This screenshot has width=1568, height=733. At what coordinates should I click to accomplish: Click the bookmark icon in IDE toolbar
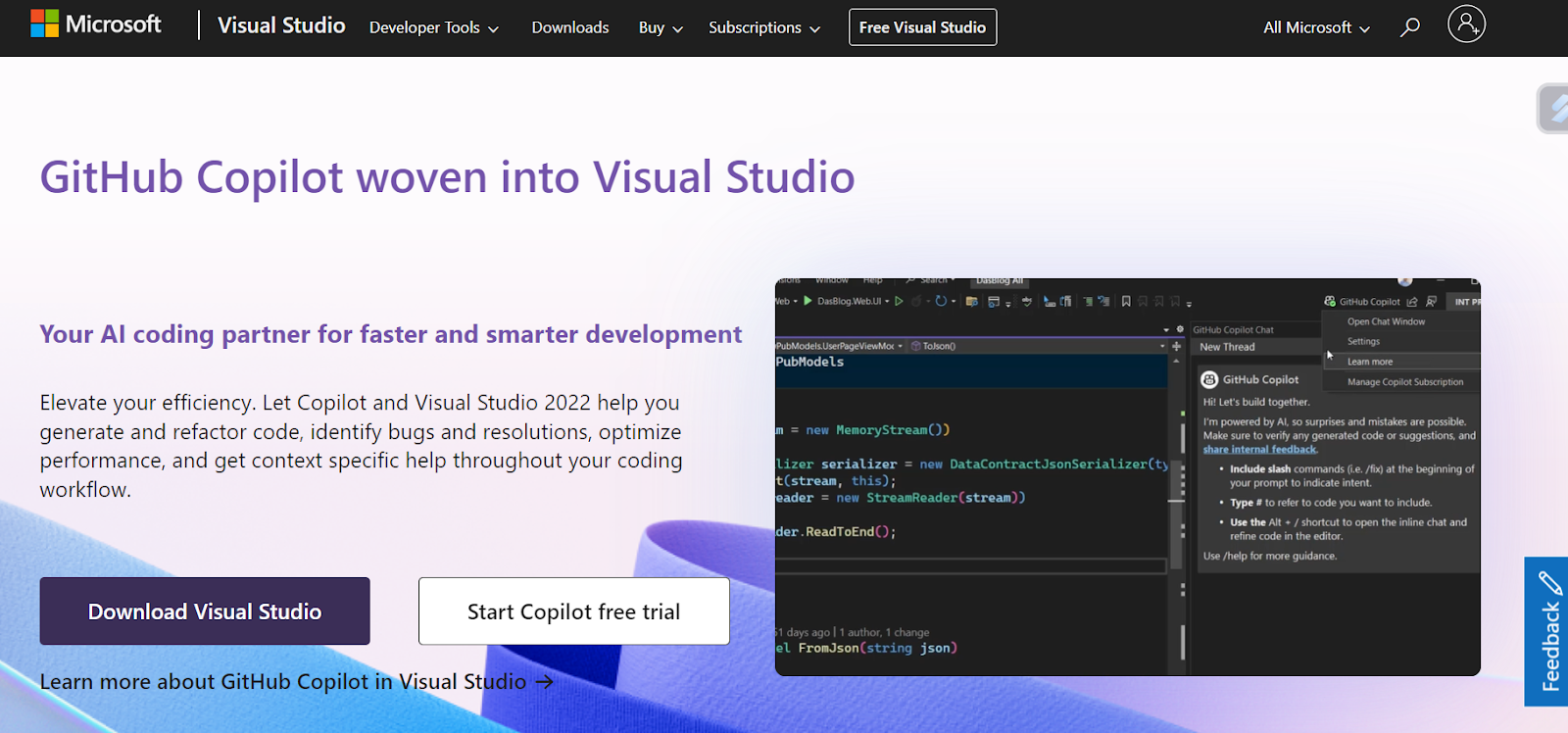pos(1126,301)
